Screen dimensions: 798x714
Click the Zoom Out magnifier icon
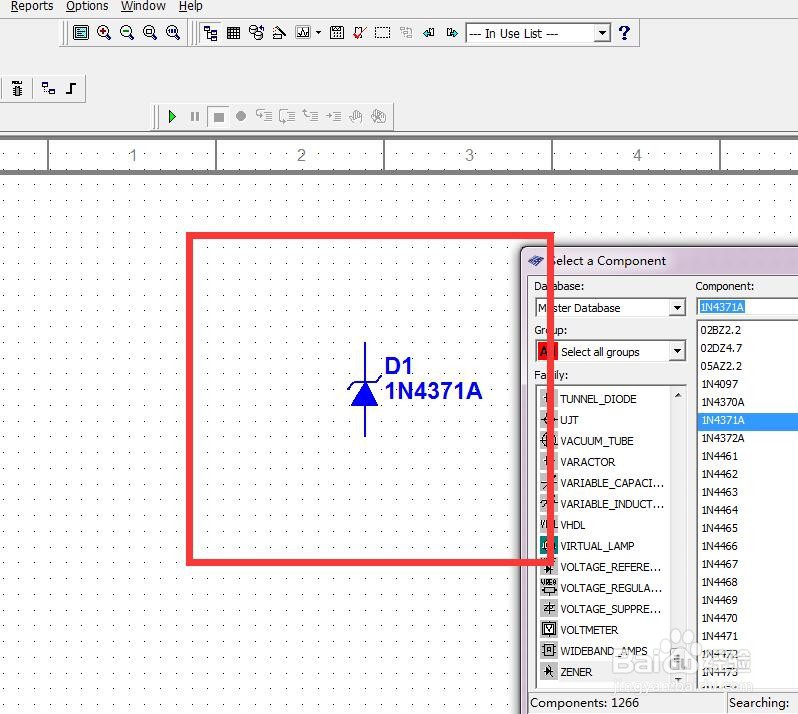pyautogui.click(x=127, y=33)
